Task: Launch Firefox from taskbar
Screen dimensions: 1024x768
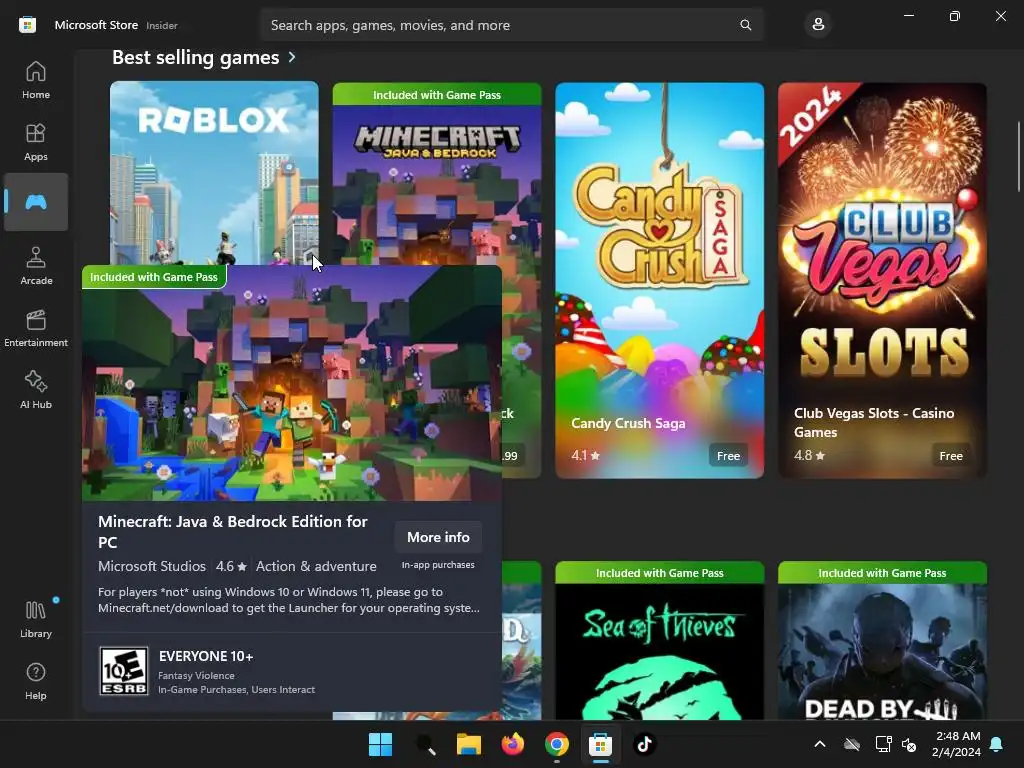Action: (x=513, y=744)
